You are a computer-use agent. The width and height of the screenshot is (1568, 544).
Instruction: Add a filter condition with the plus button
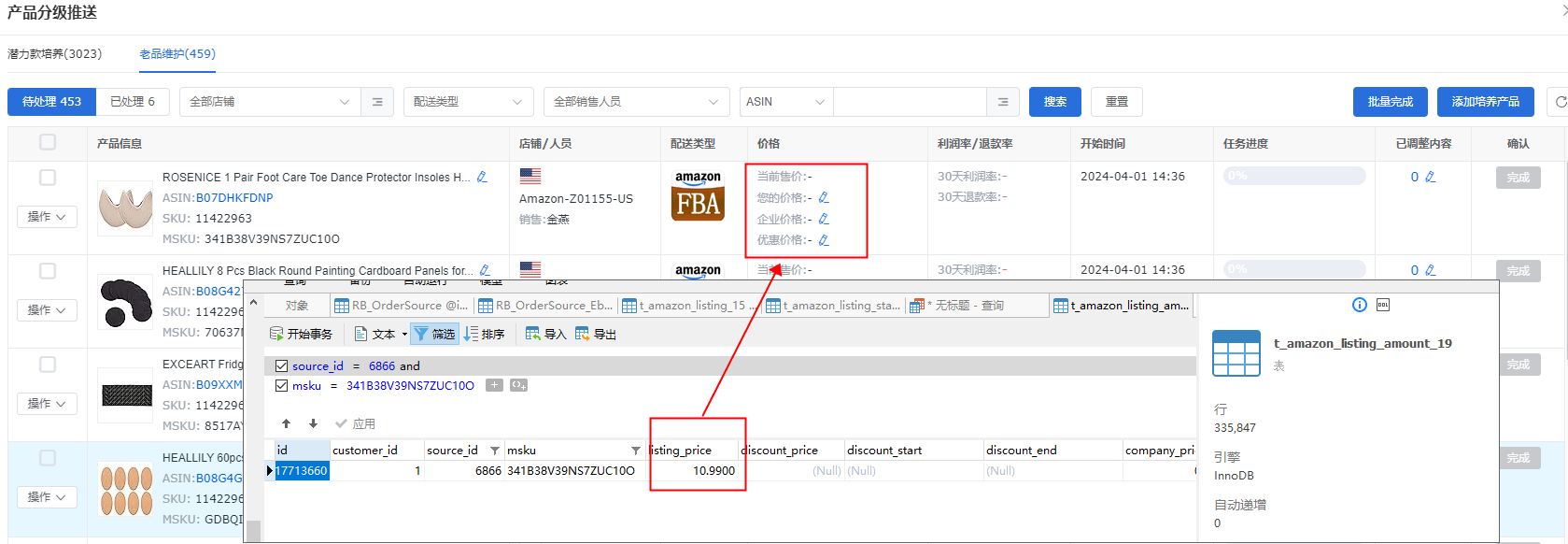494,385
